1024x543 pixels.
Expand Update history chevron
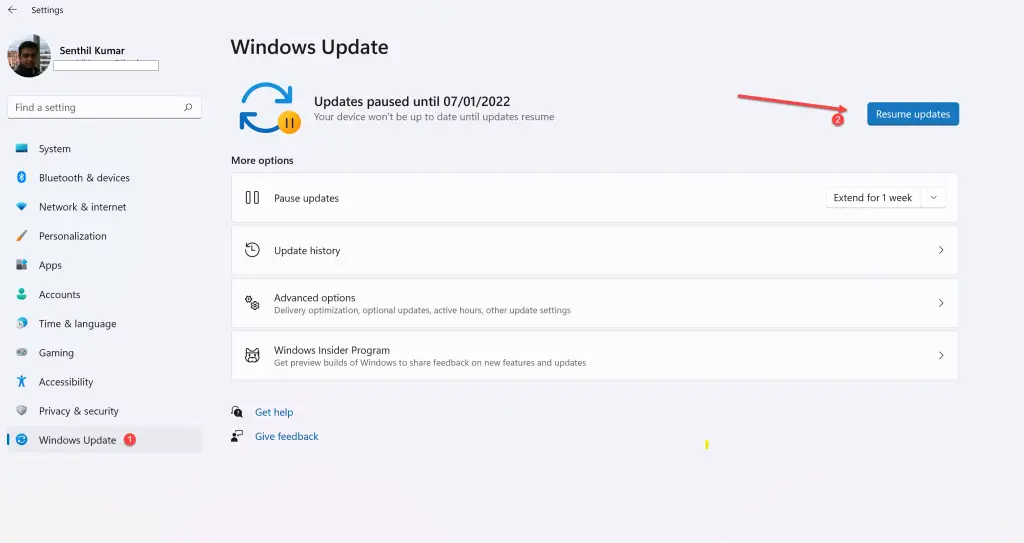[940, 250]
